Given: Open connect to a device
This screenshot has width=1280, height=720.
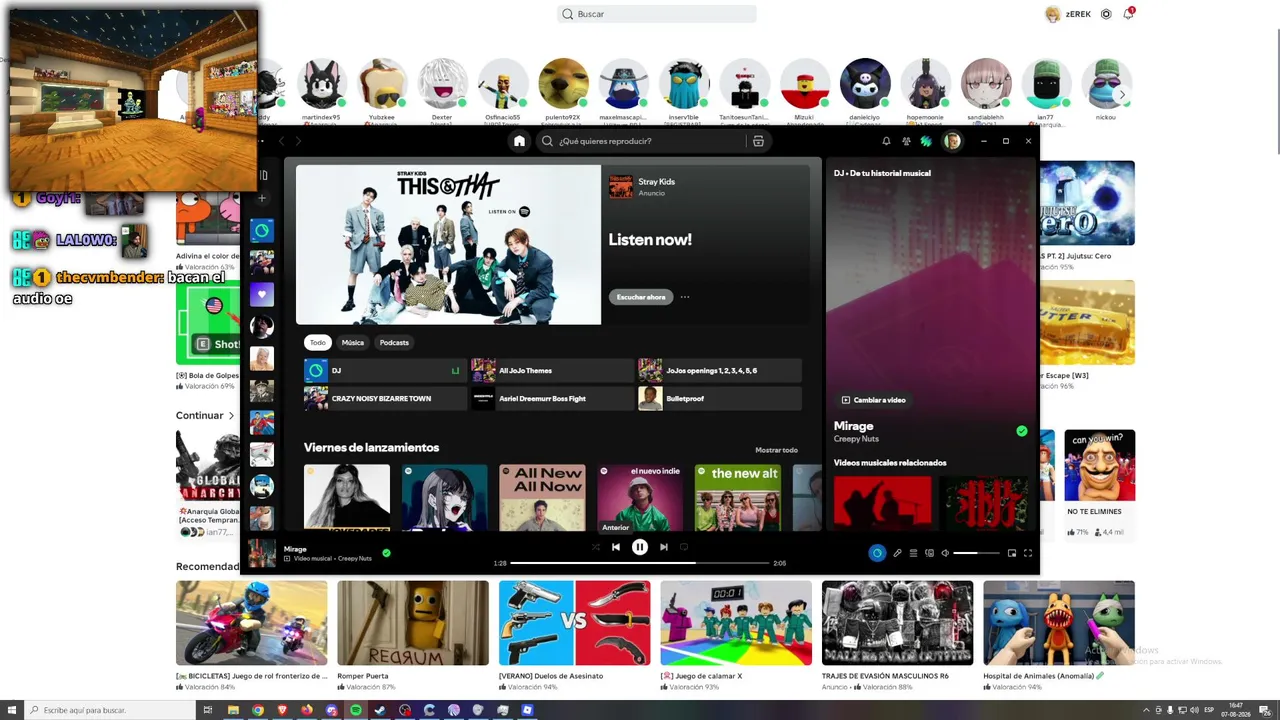Looking at the screenshot, I should pos(929,553).
